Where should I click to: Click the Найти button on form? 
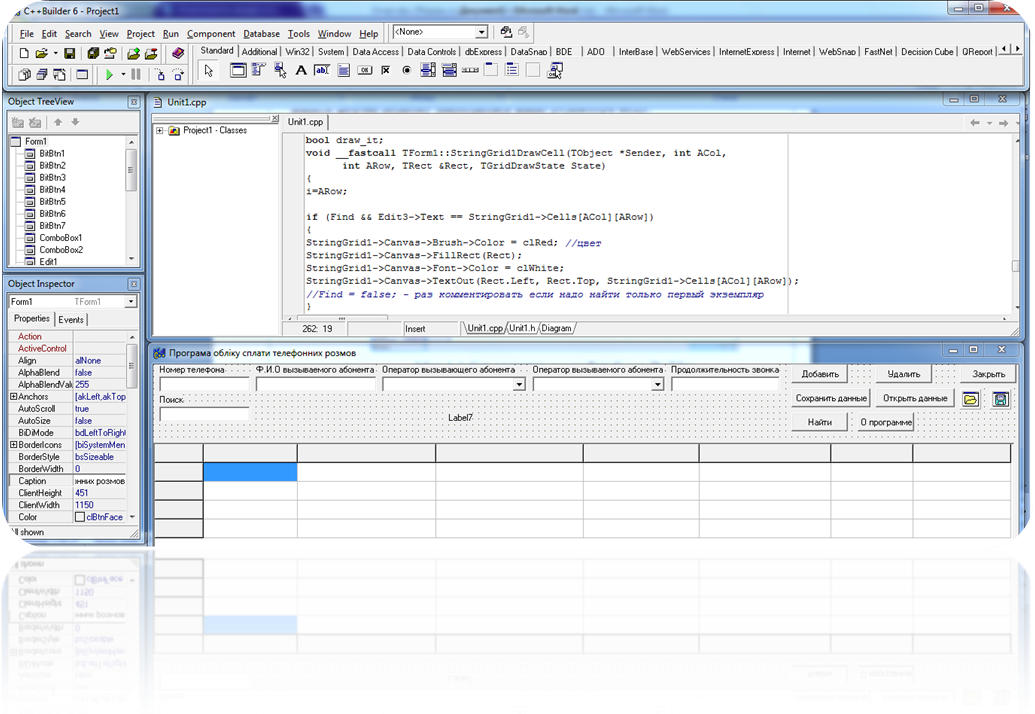pos(820,422)
